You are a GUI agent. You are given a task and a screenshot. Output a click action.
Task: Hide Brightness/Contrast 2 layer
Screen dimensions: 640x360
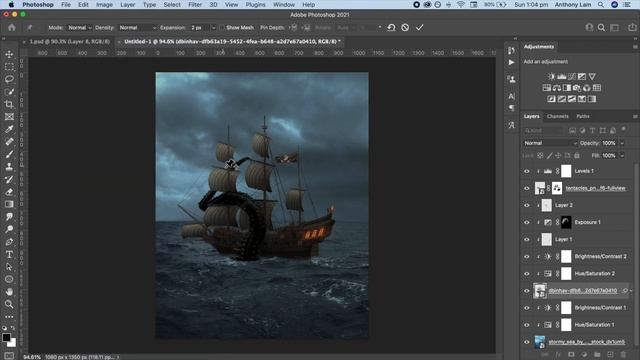tap(527, 257)
